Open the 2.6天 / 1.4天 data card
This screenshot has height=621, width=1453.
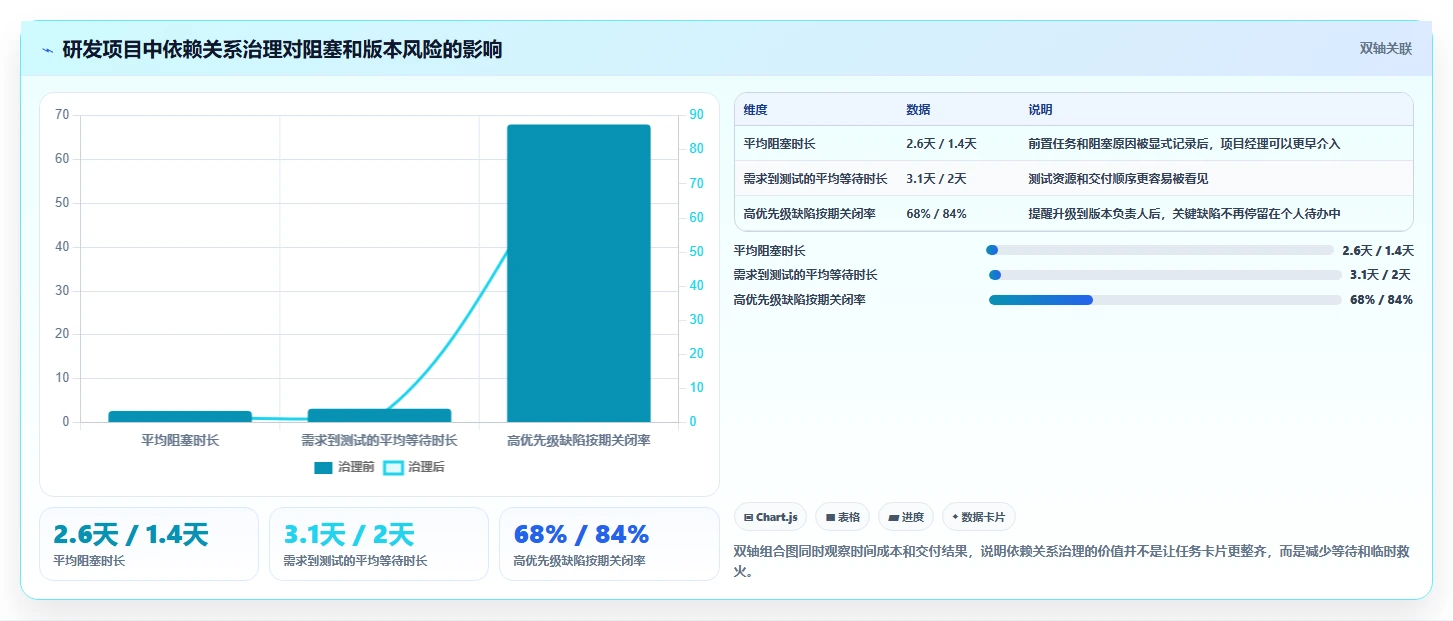point(149,544)
